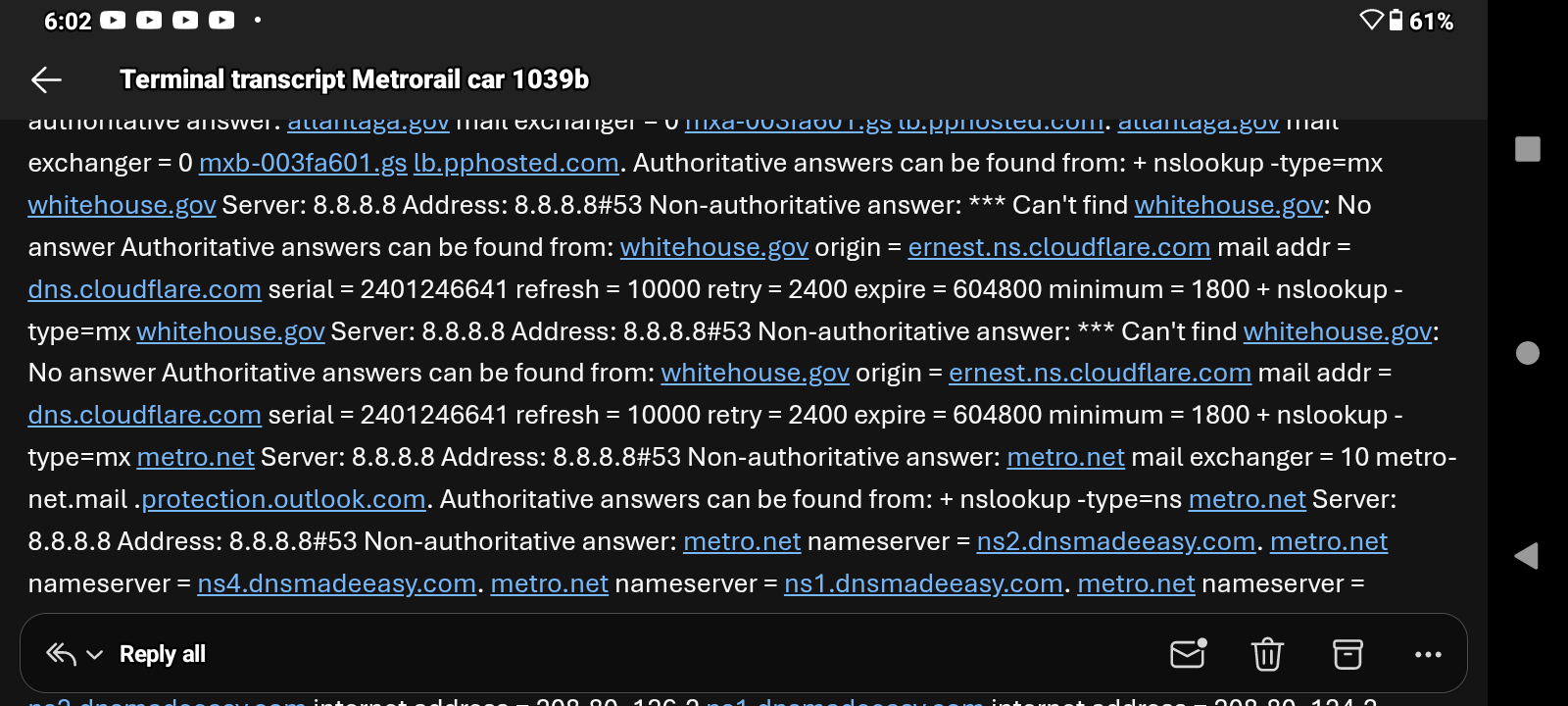This screenshot has height=706, width=1568.
Task: Select the email subject title text
Action: click(x=354, y=79)
